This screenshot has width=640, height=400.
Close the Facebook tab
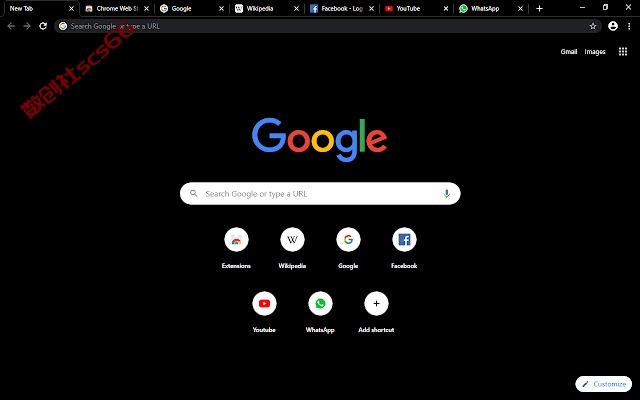coord(371,9)
